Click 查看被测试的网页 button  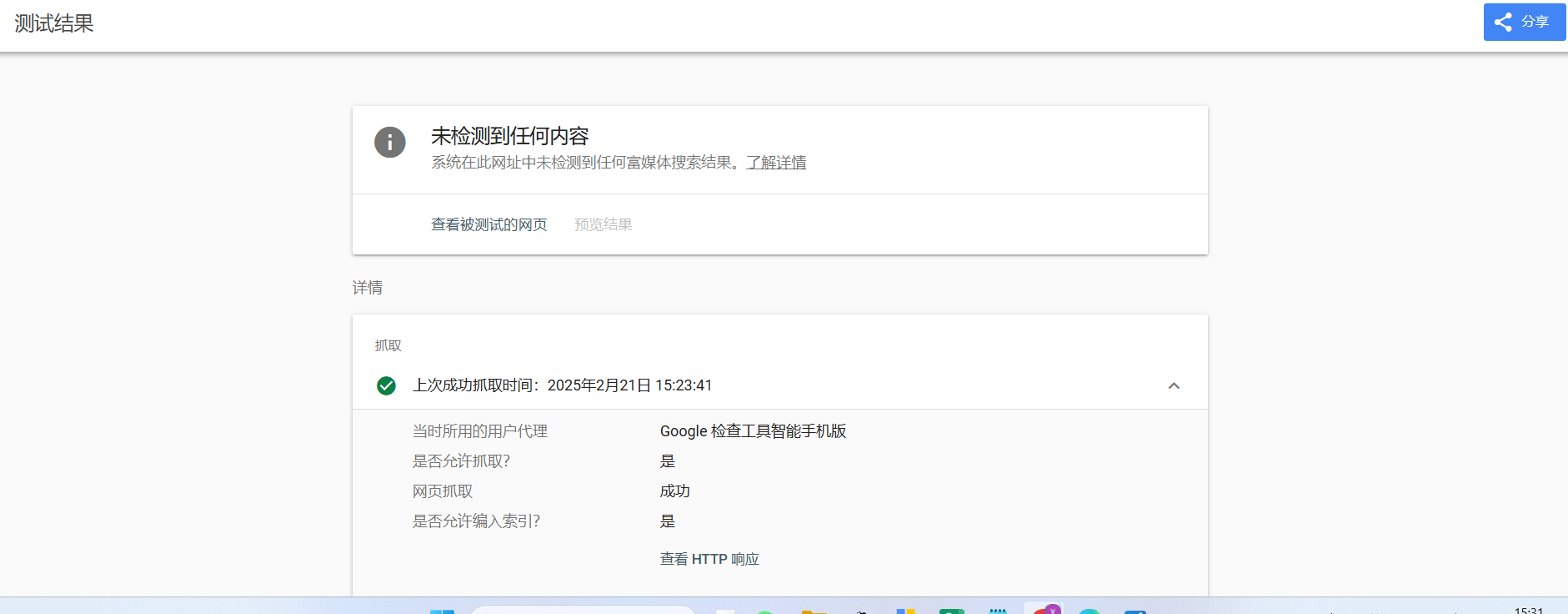tap(489, 224)
